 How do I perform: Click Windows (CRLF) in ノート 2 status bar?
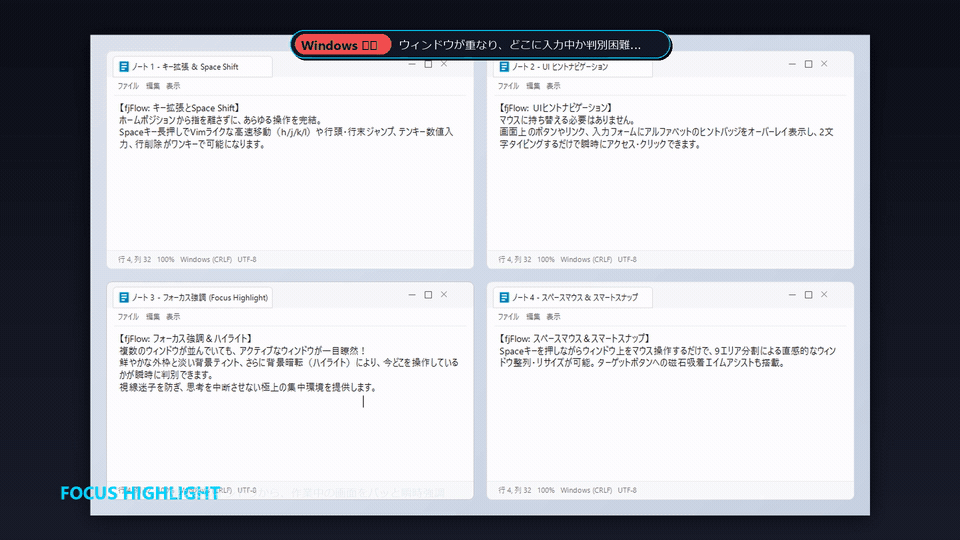586,260
